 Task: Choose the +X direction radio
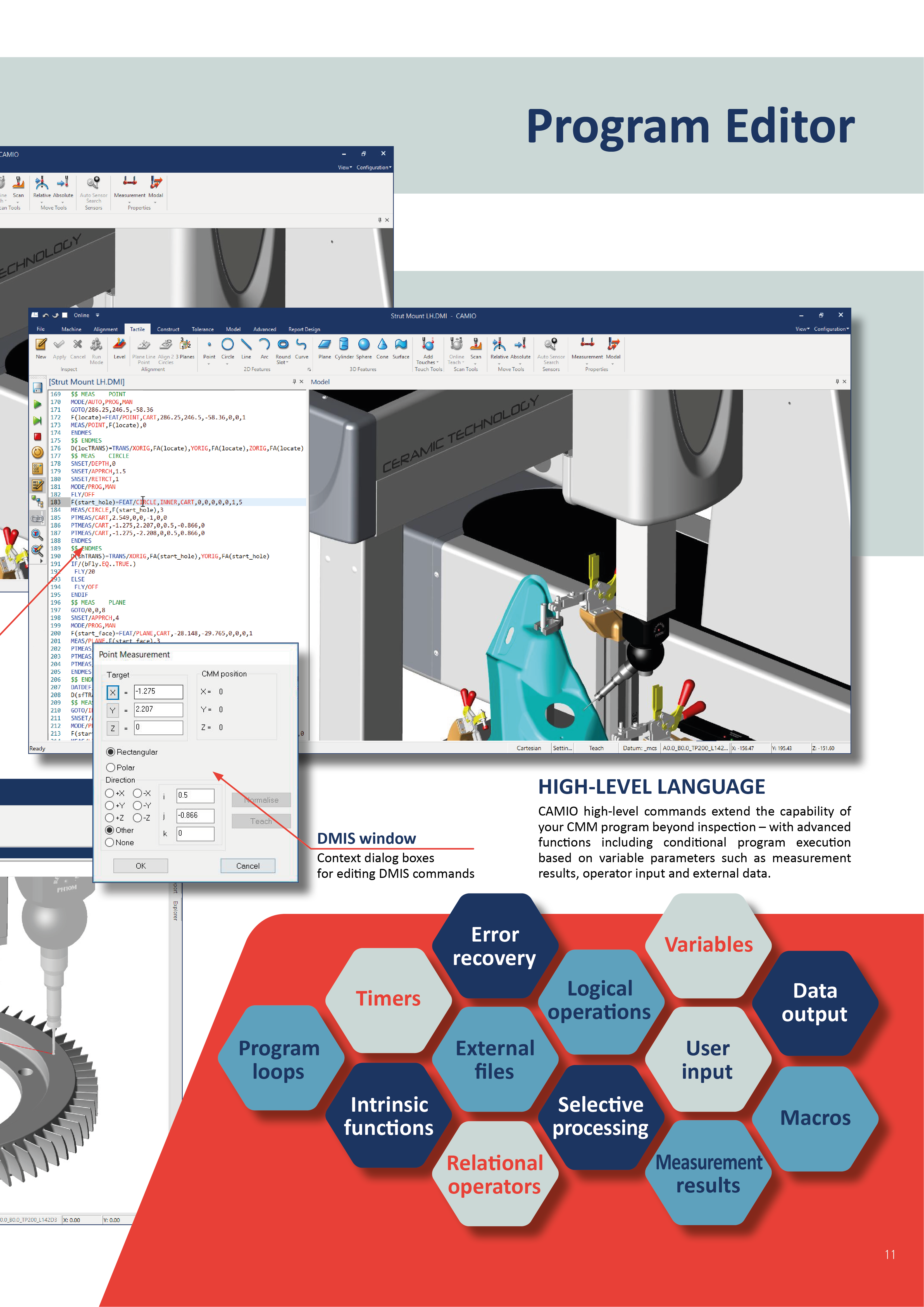109,793
